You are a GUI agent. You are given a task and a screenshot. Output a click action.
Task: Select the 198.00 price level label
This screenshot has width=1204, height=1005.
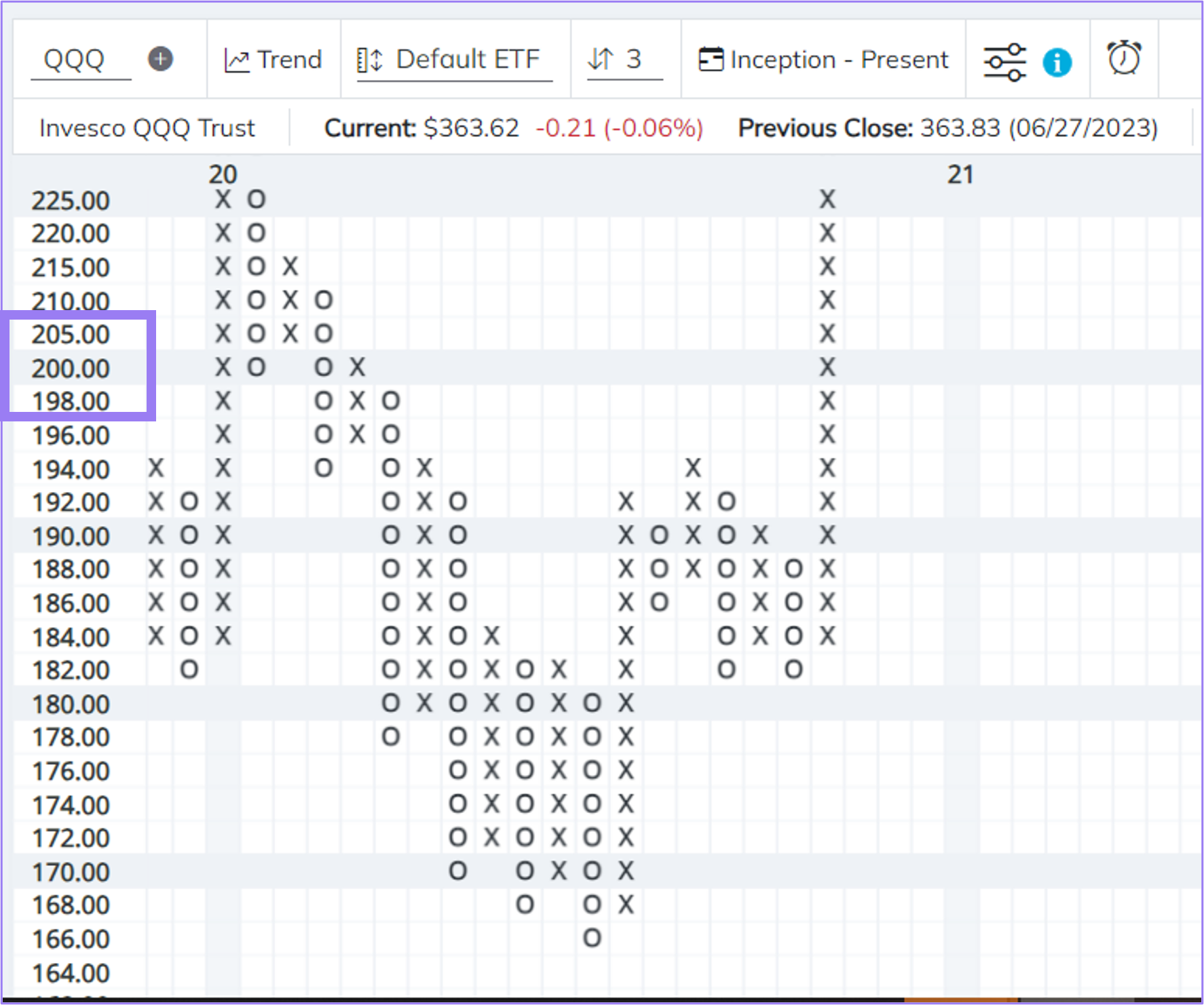tap(71, 402)
